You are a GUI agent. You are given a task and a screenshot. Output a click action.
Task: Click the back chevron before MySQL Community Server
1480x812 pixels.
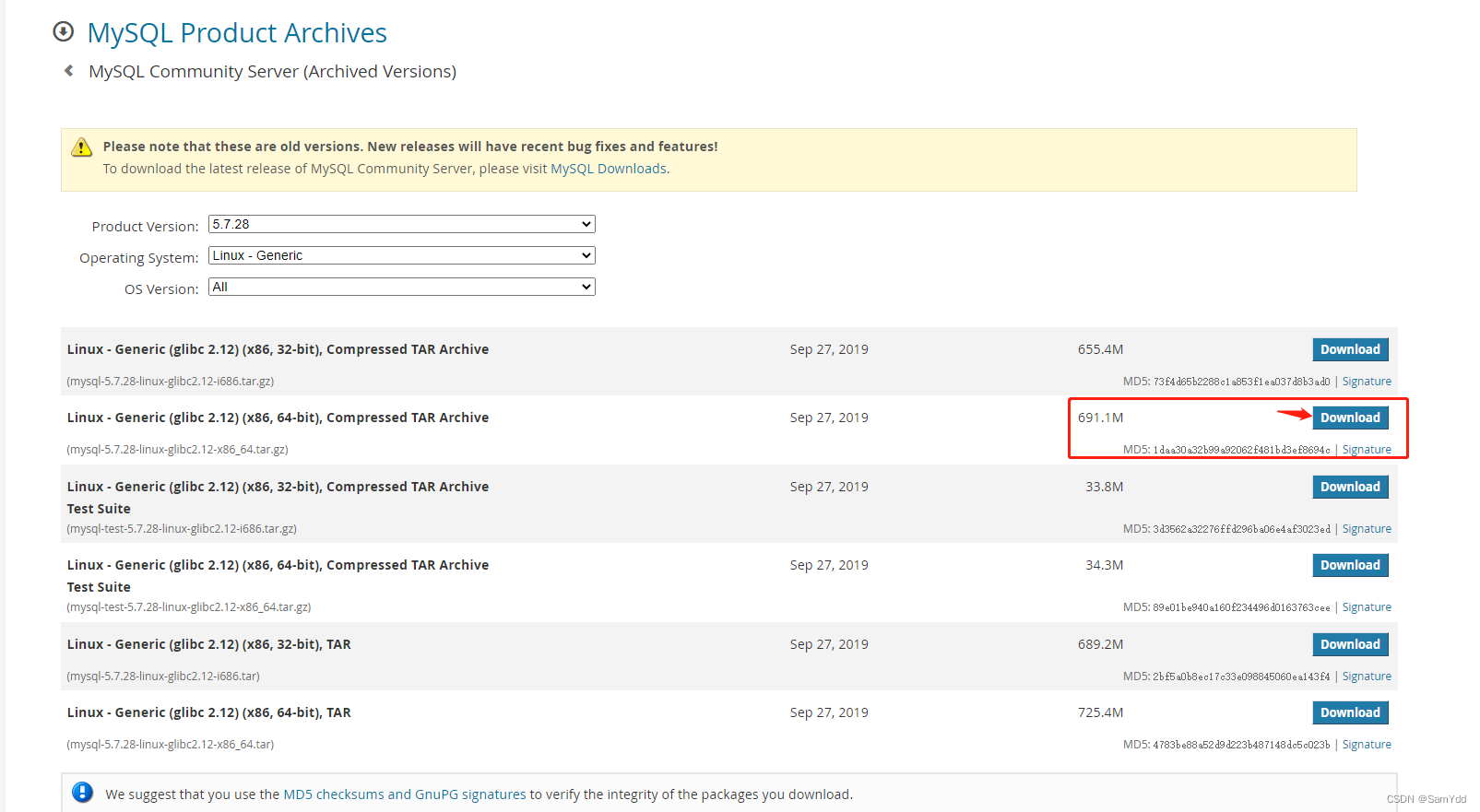coord(68,71)
